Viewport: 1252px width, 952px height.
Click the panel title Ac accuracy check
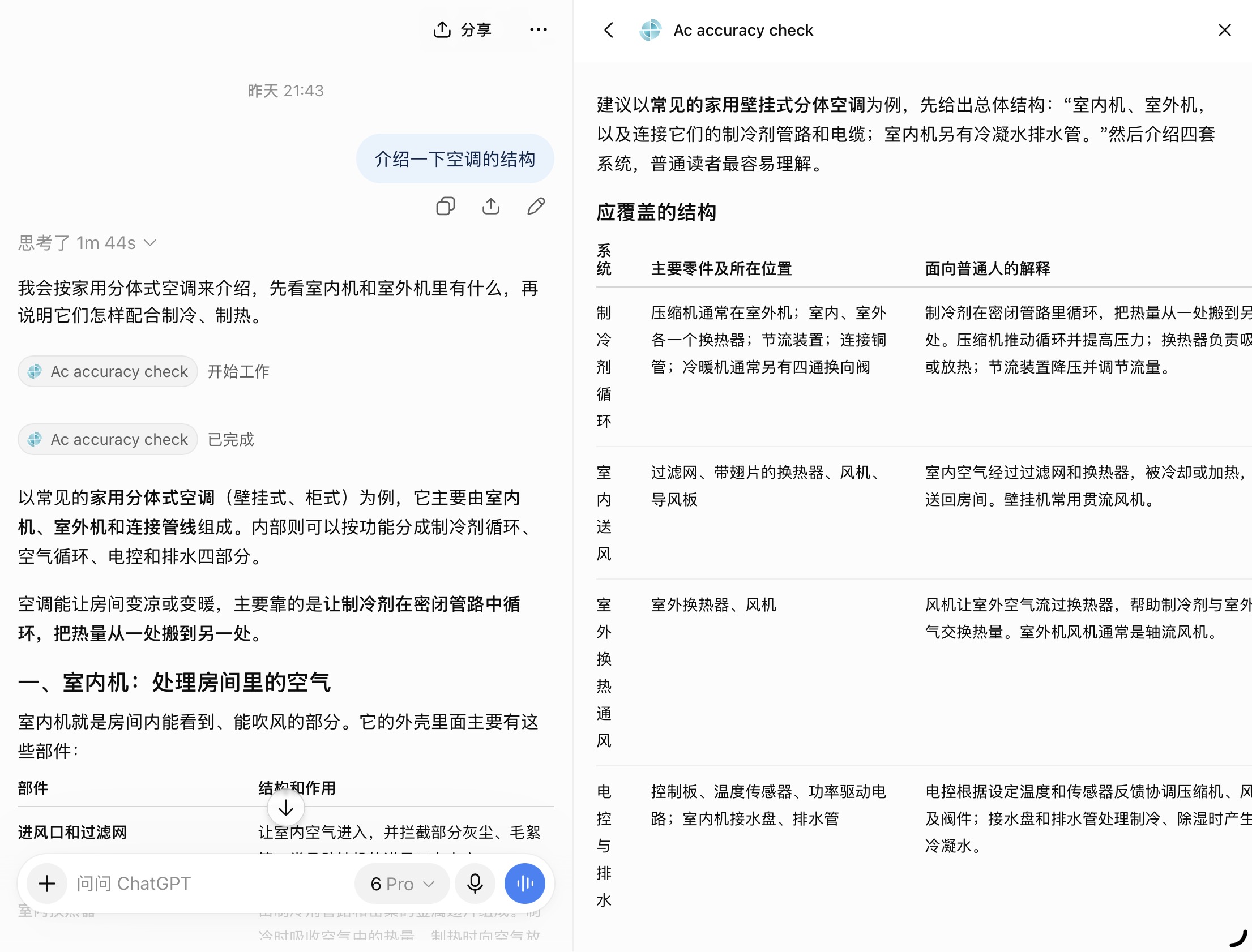point(743,30)
